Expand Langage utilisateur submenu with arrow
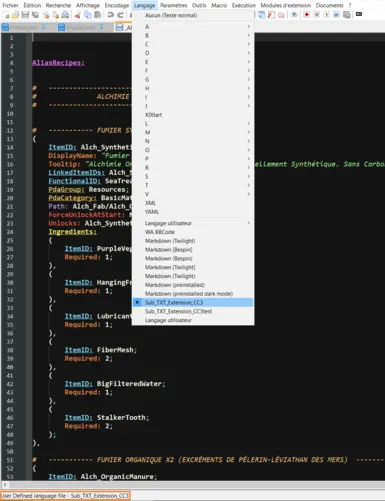 pyautogui.click(x=193, y=223)
